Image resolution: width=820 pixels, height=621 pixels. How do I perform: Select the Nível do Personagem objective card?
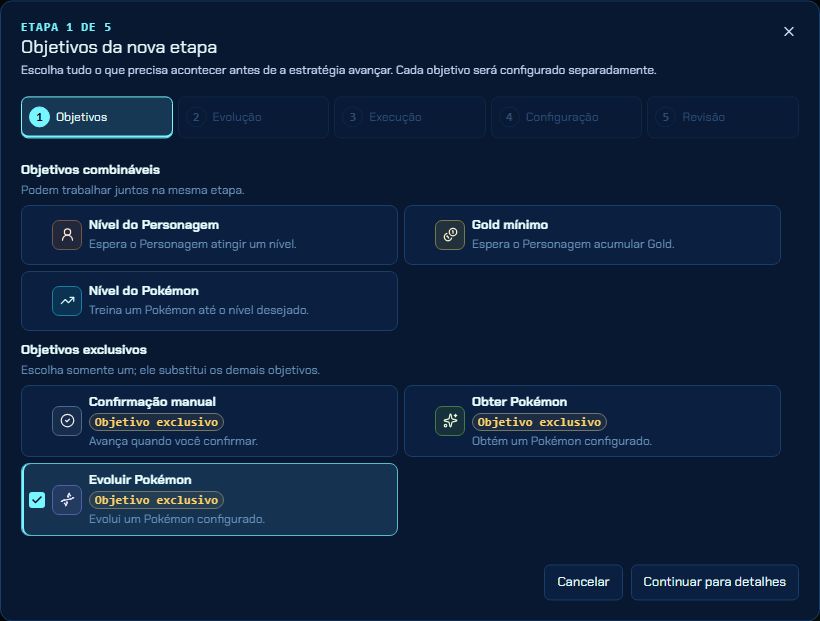(209, 235)
